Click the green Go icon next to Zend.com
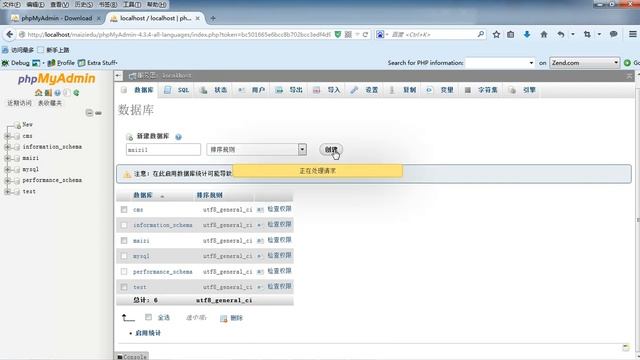This screenshot has width=640, height=360. [627, 63]
